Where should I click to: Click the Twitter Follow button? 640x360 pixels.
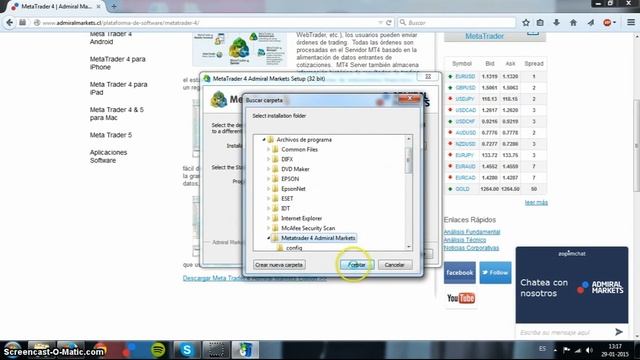pos(495,273)
